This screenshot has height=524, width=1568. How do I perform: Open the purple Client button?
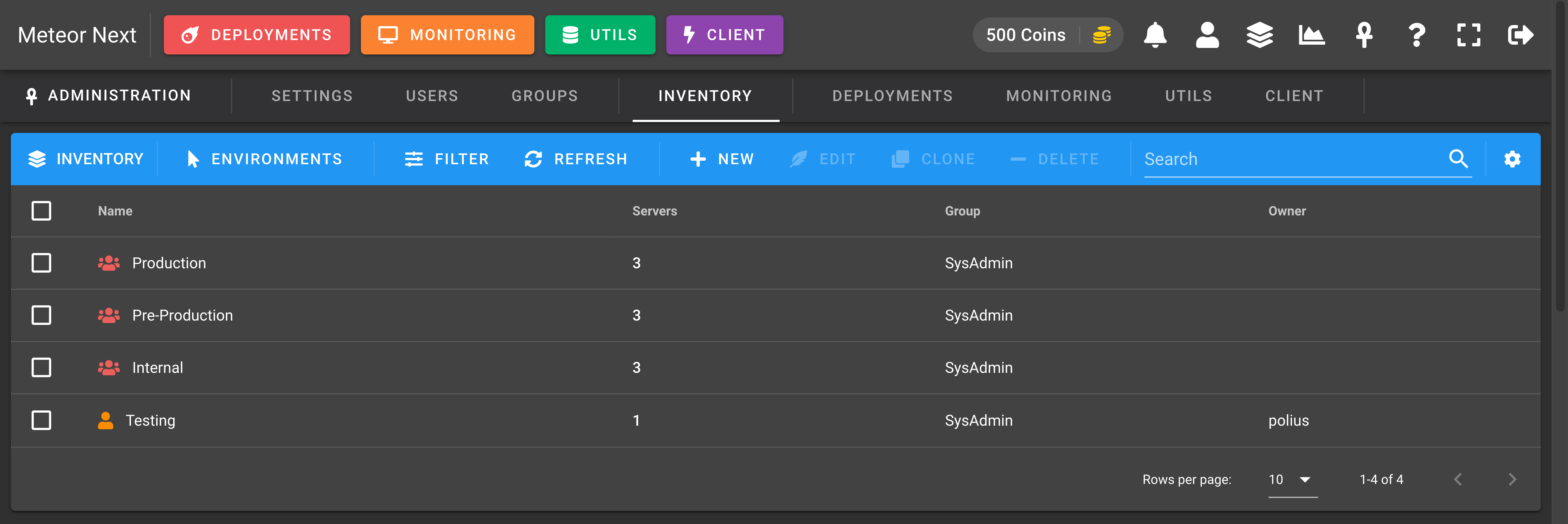pyautogui.click(x=724, y=35)
